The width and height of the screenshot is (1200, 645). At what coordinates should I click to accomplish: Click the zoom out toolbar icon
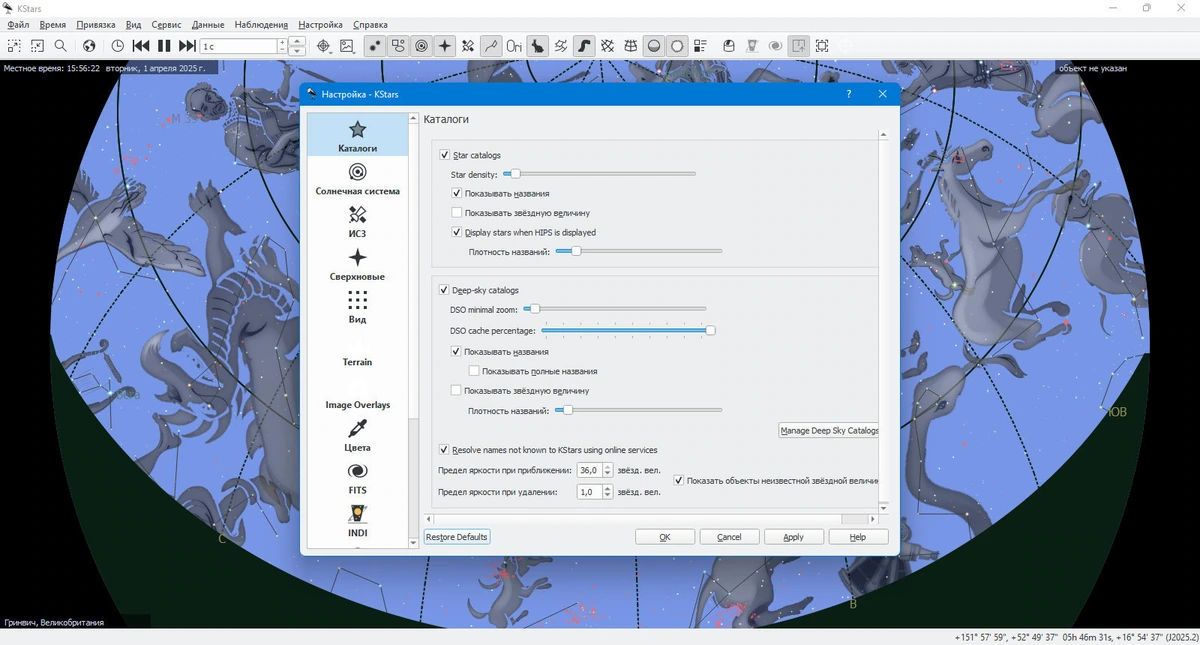point(37,45)
